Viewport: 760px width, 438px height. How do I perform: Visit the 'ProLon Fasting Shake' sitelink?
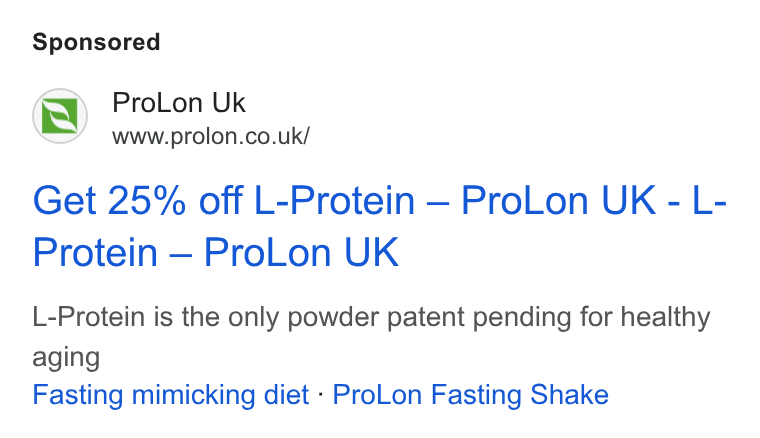tap(470, 394)
